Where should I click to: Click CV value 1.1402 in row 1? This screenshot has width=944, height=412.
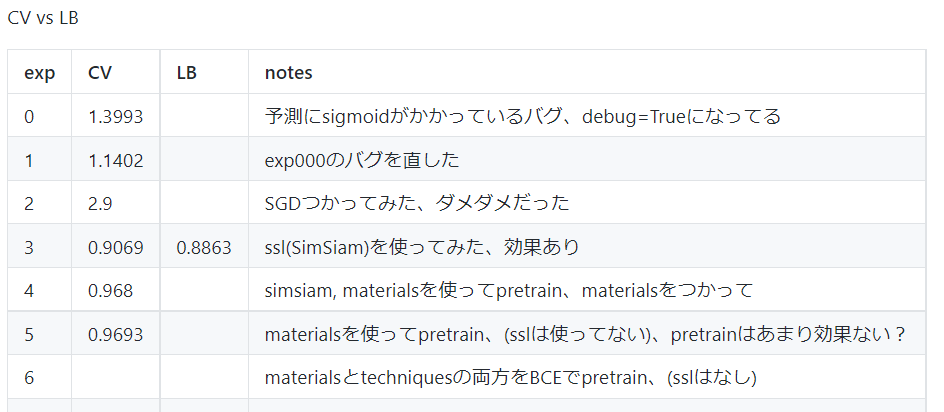tap(116, 160)
